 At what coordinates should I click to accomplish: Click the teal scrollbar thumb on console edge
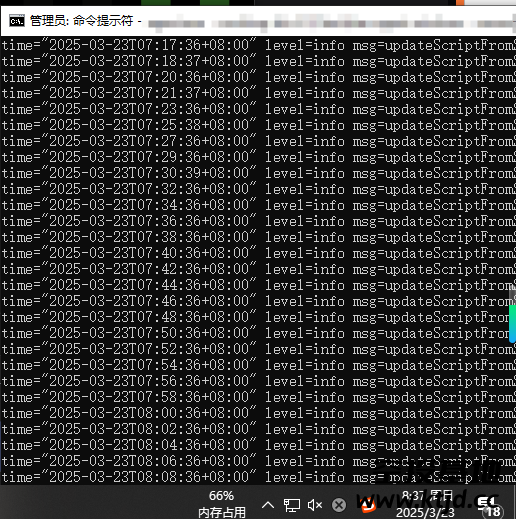click(513, 324)
